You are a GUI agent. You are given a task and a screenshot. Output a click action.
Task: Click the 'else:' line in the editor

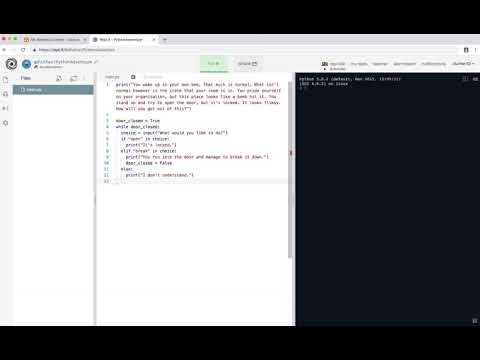(127, 169)
